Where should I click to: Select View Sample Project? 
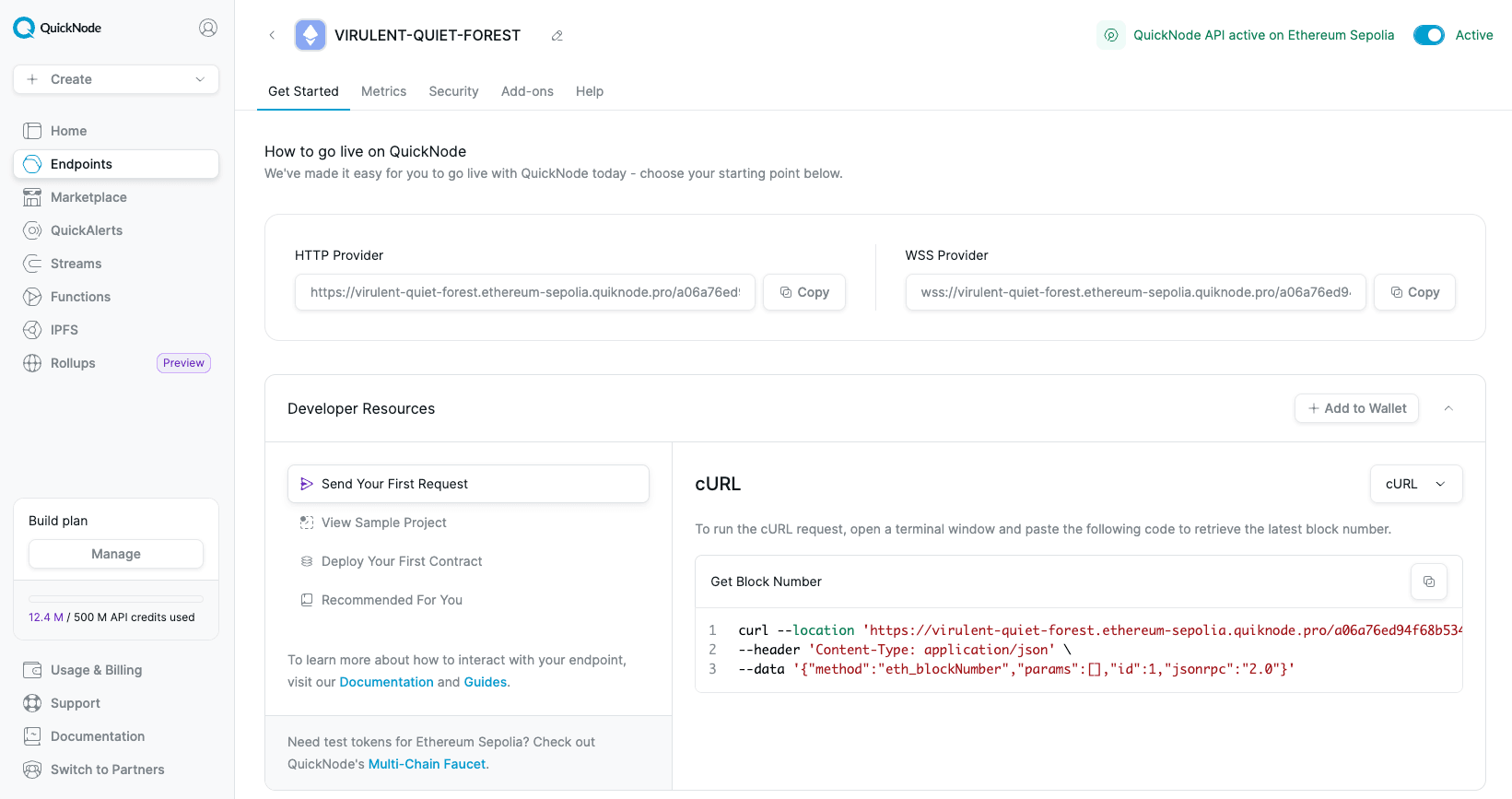(x=468, y=523)
